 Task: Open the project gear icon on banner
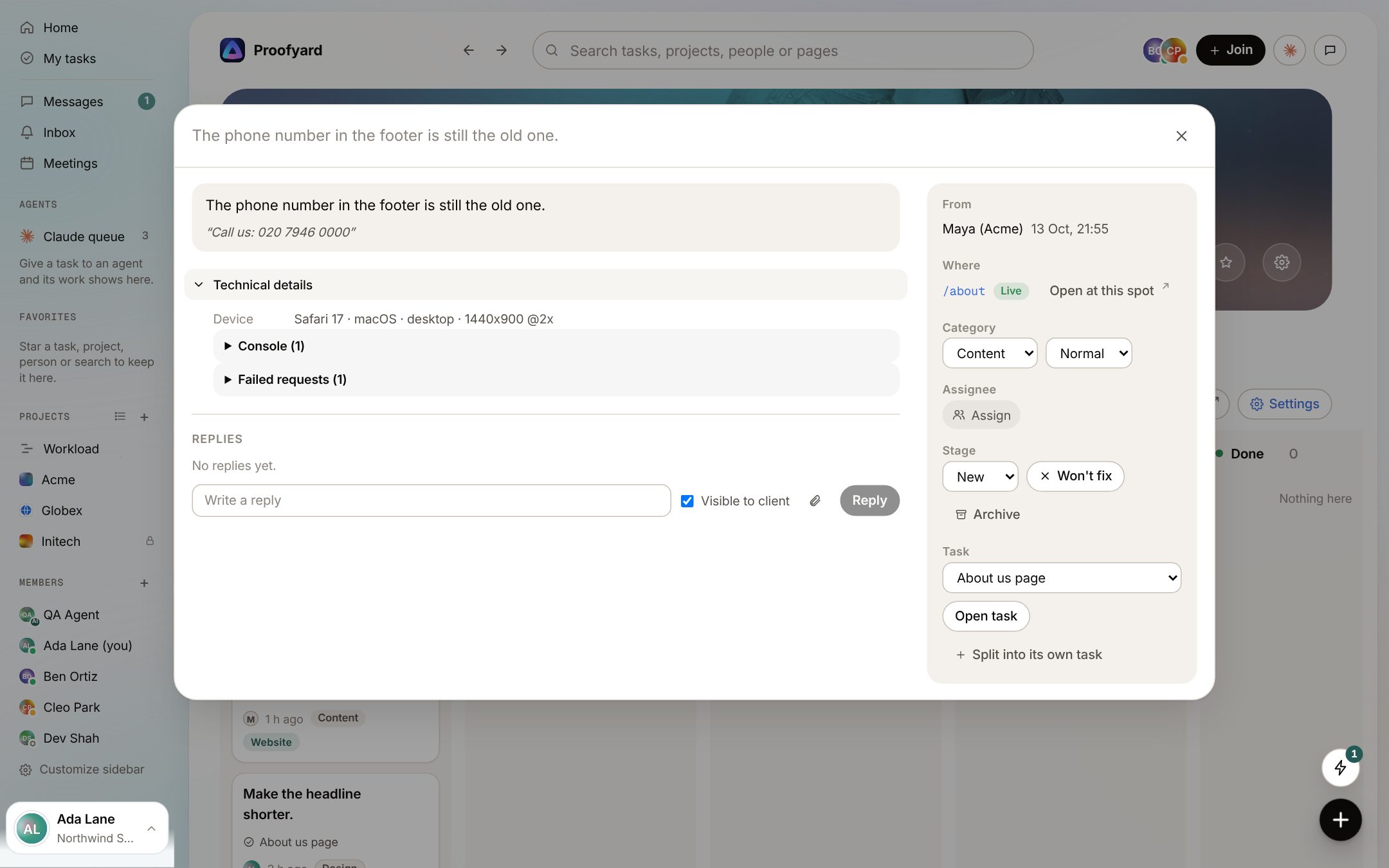click(1282, 262)
